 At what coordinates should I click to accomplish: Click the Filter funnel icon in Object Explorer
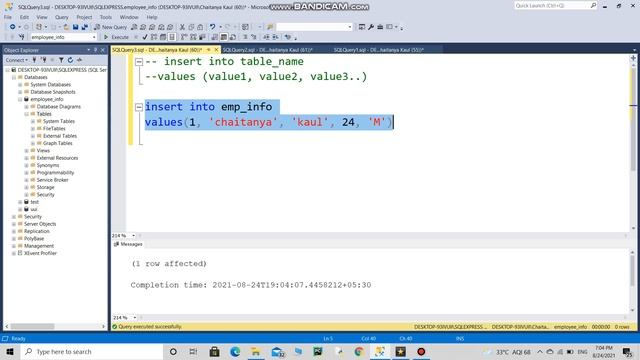click(61, 60)
